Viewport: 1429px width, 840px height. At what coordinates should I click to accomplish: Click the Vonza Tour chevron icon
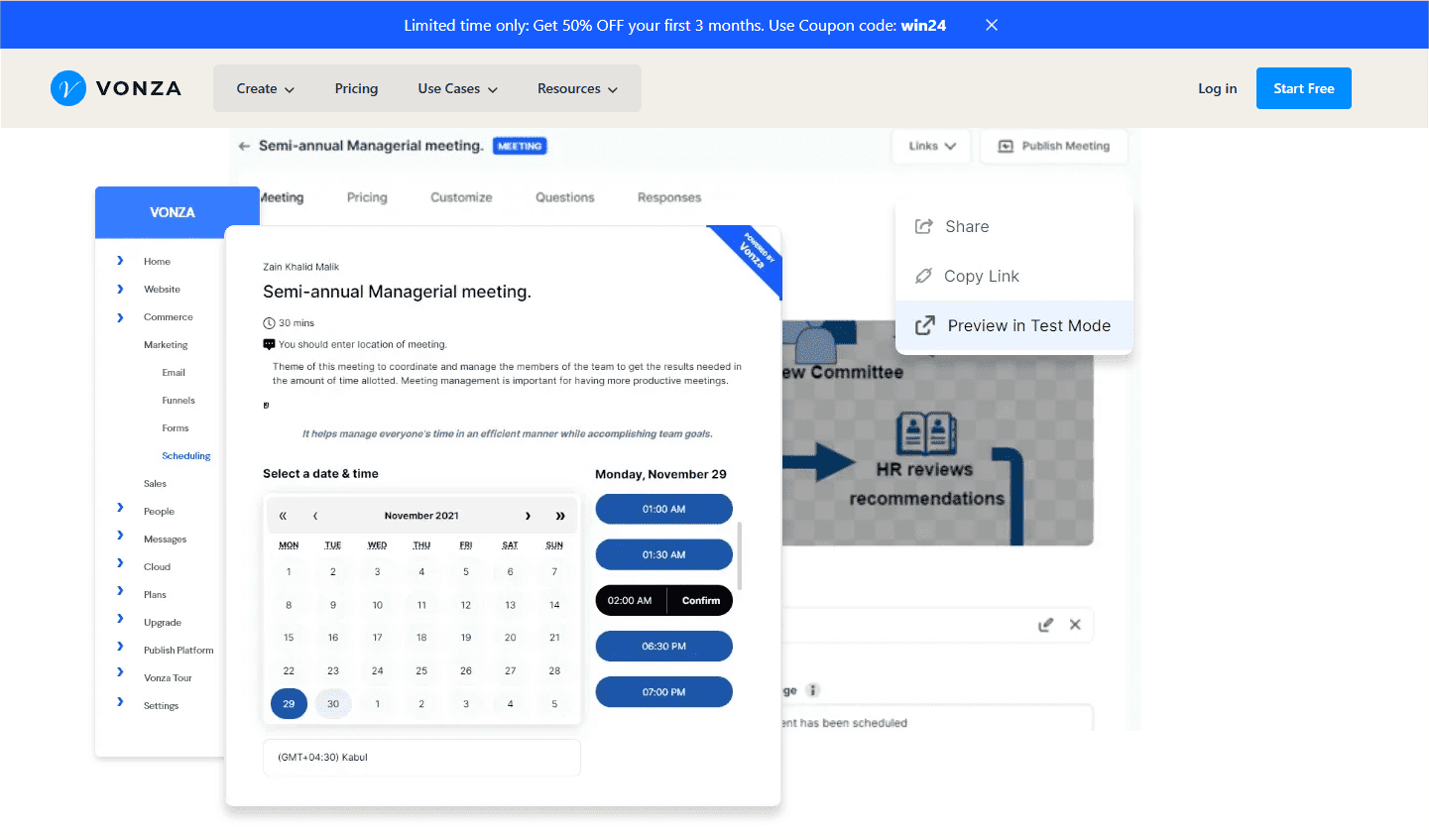(x=120, y=671)
